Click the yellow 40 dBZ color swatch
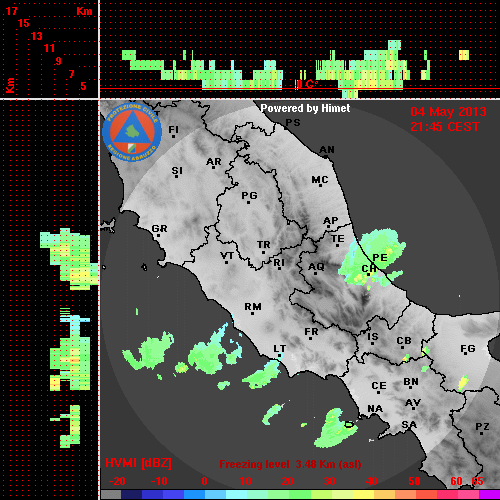Screen dimensions: 500x500 click(364, 495)
